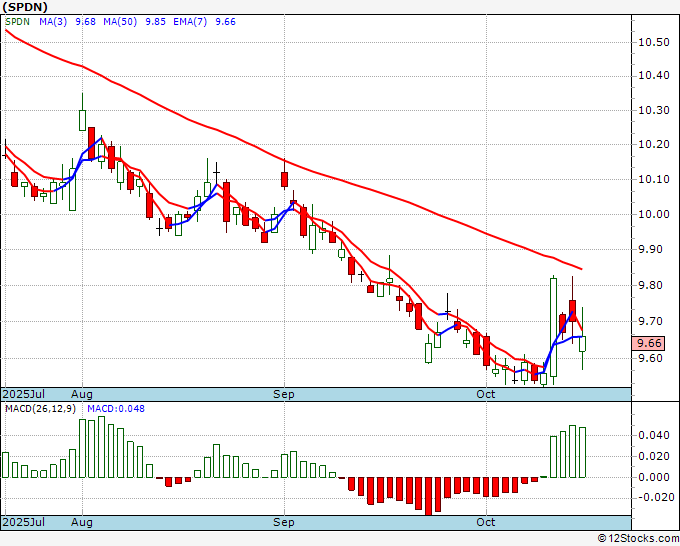The image size is (680, 546).
Task: Click the 10.30 price axis label
Action: (x=654, y=110)
